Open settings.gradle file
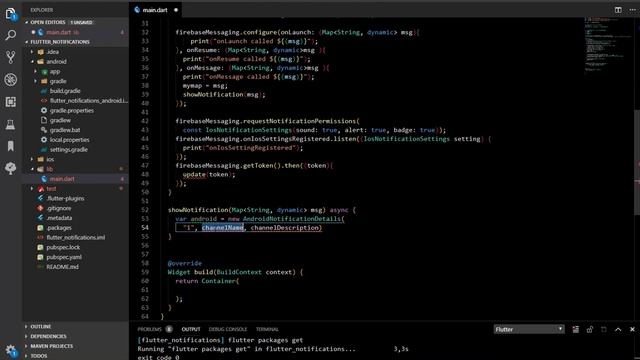Image resolution: width=640 pixels, height=360 pixels. coord(69,150)
